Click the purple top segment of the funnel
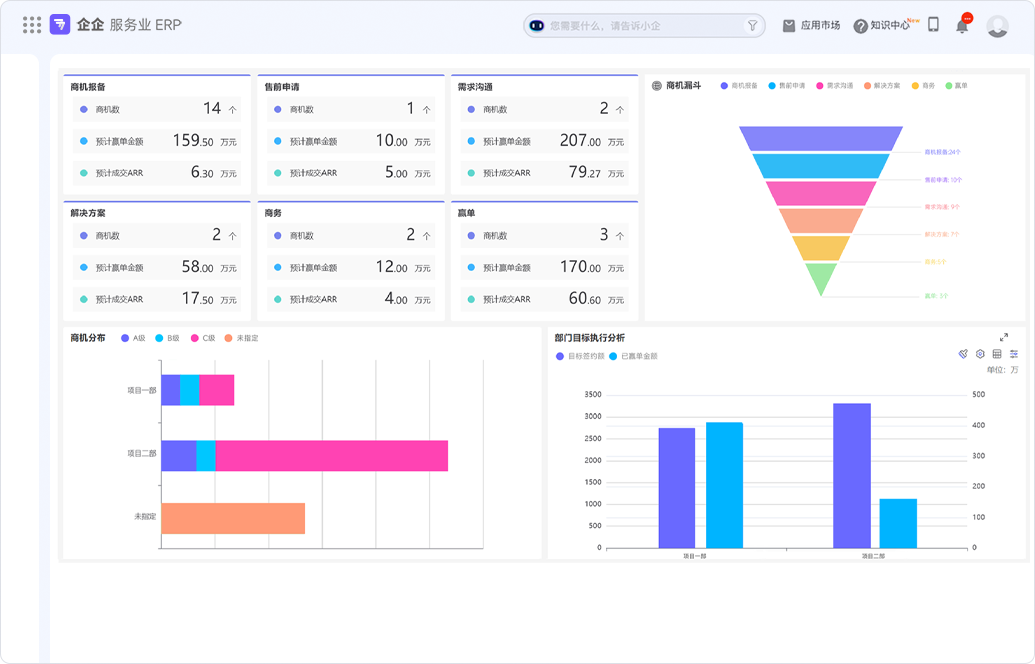The width and height of the screenshot is (1035, 664). click(x=820, y=138)
